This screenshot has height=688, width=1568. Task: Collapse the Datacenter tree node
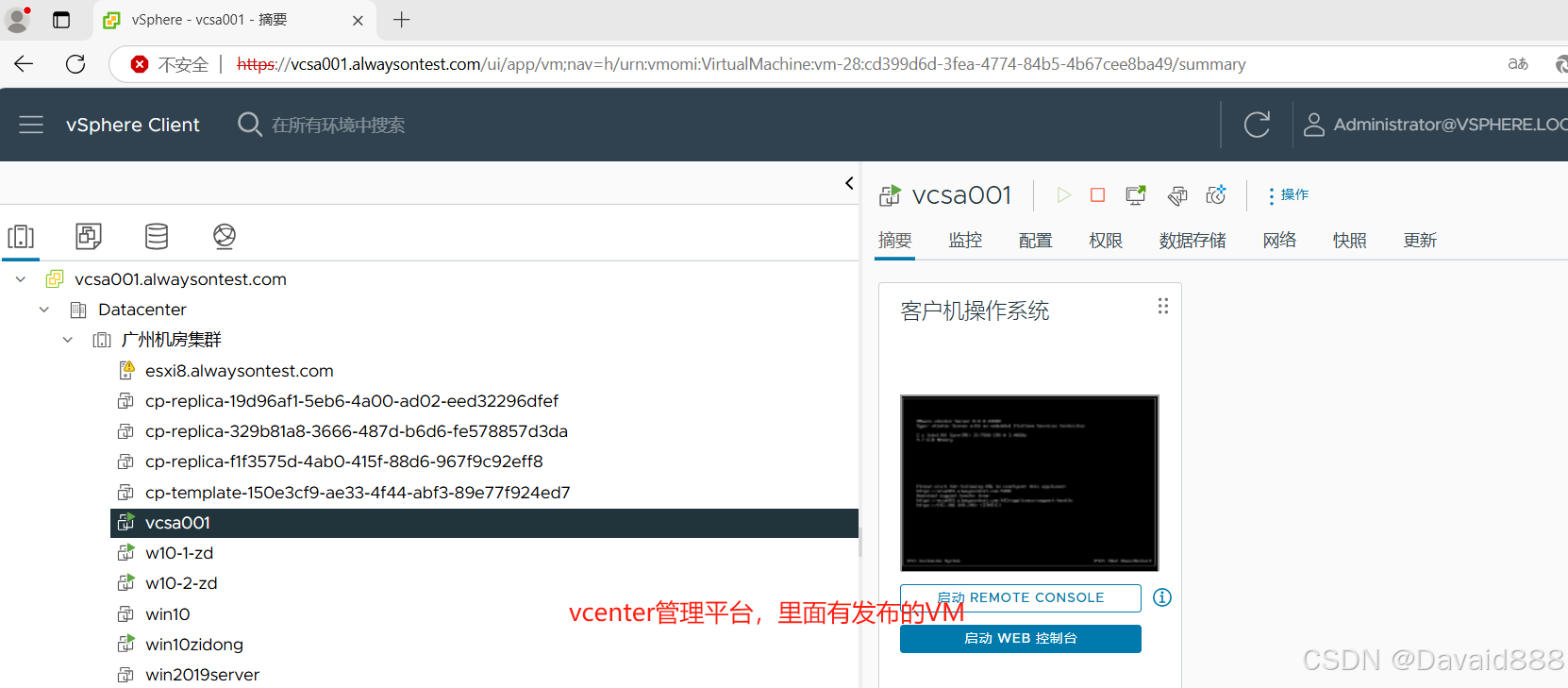(43, 310)
